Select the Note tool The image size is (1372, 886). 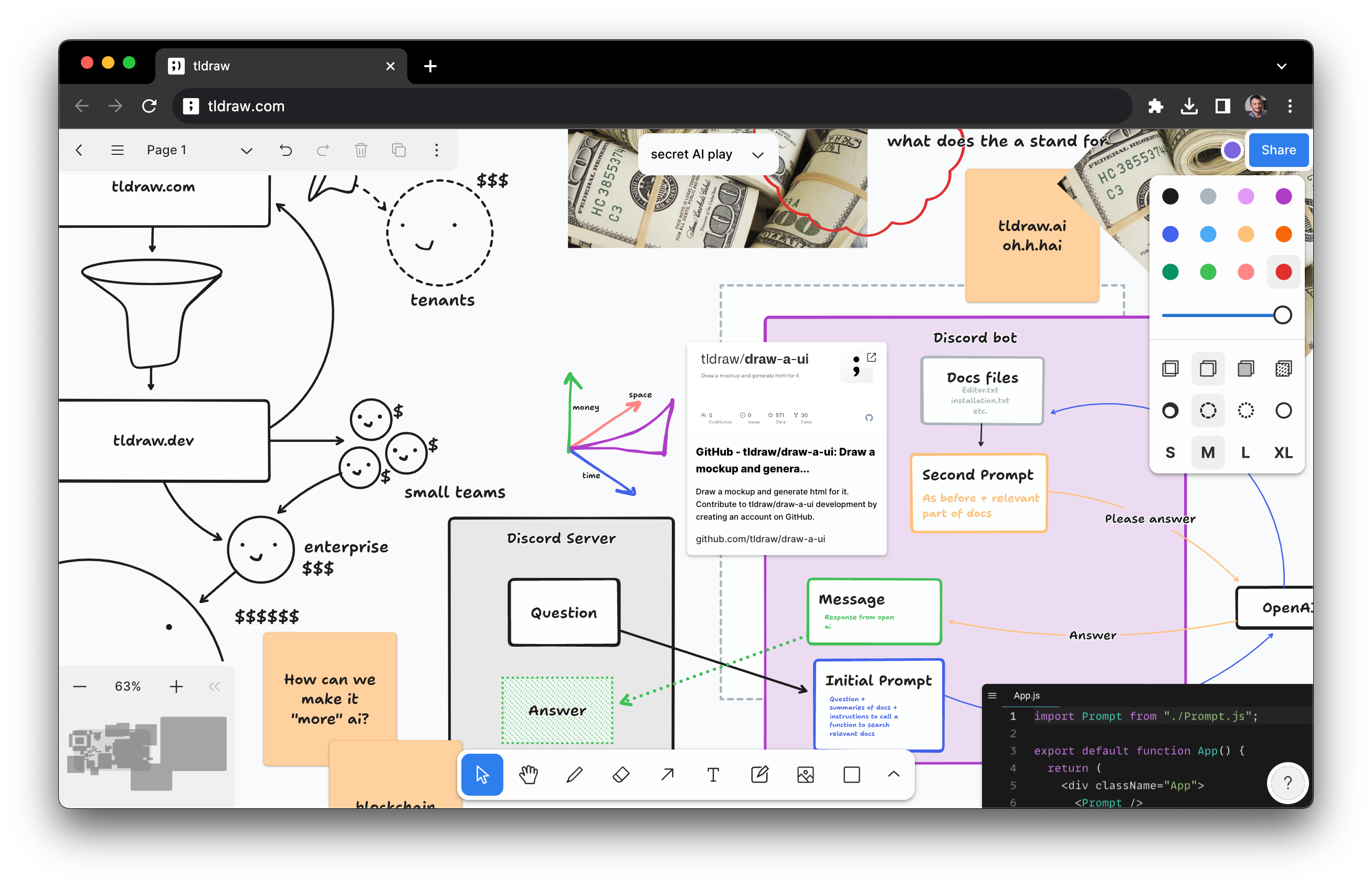(x=760, y=775)
